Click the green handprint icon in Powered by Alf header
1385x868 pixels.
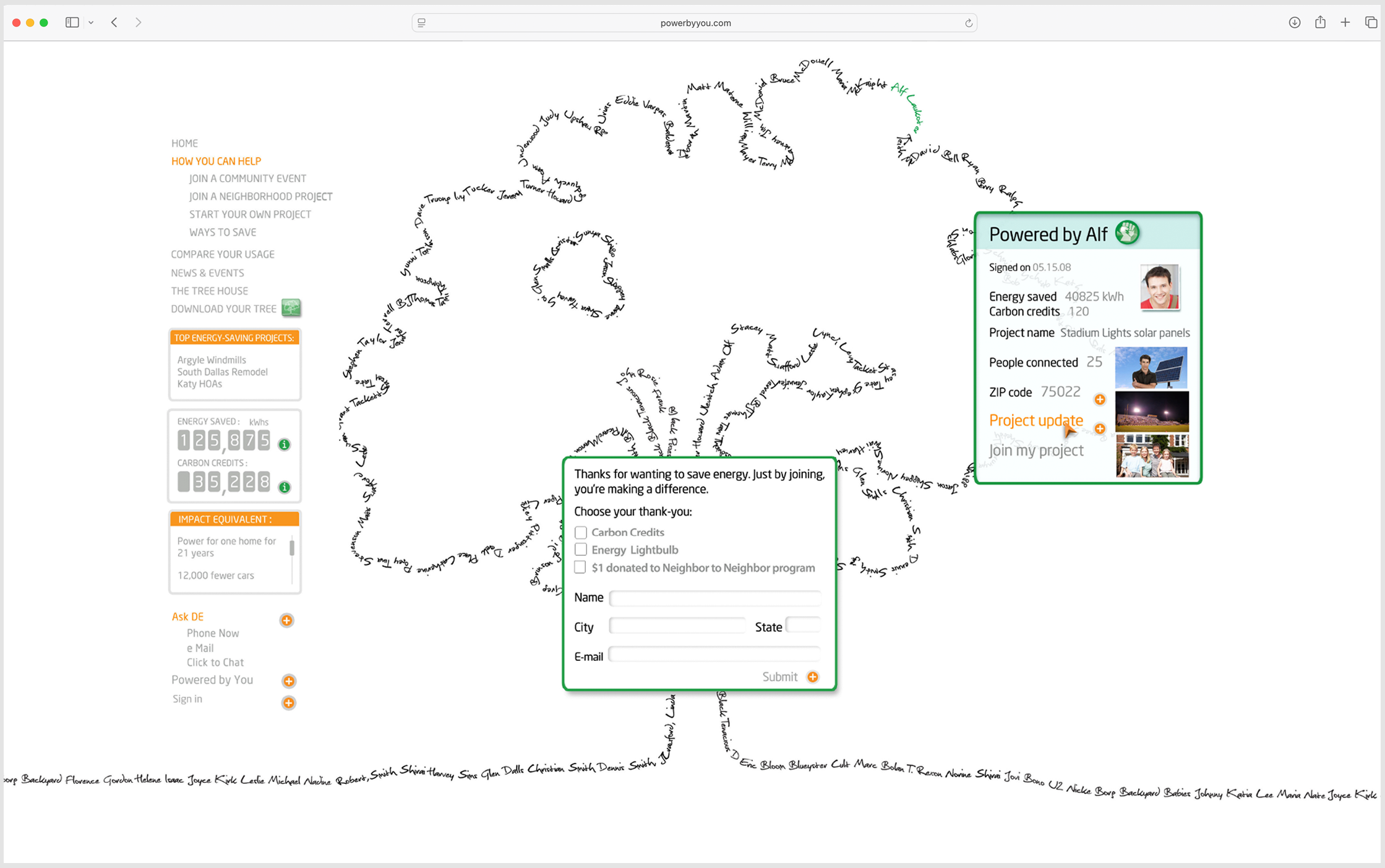tap(1127, 233)
